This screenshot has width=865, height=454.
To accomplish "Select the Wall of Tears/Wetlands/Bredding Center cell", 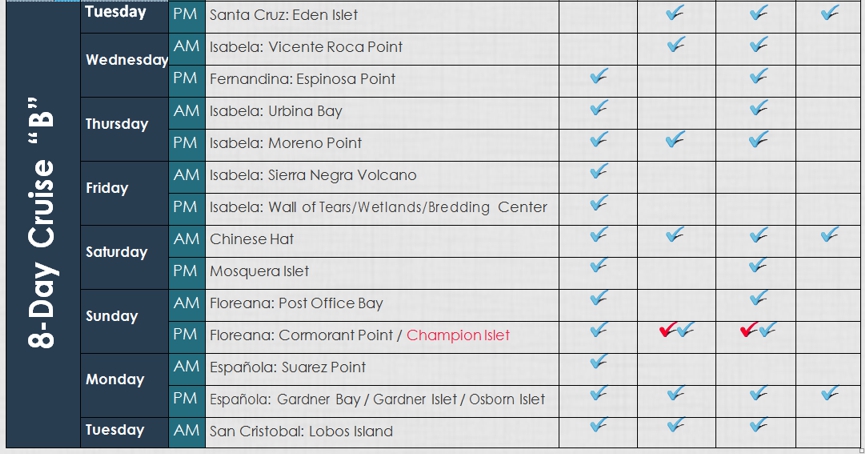I will click(x=382, y=209).
